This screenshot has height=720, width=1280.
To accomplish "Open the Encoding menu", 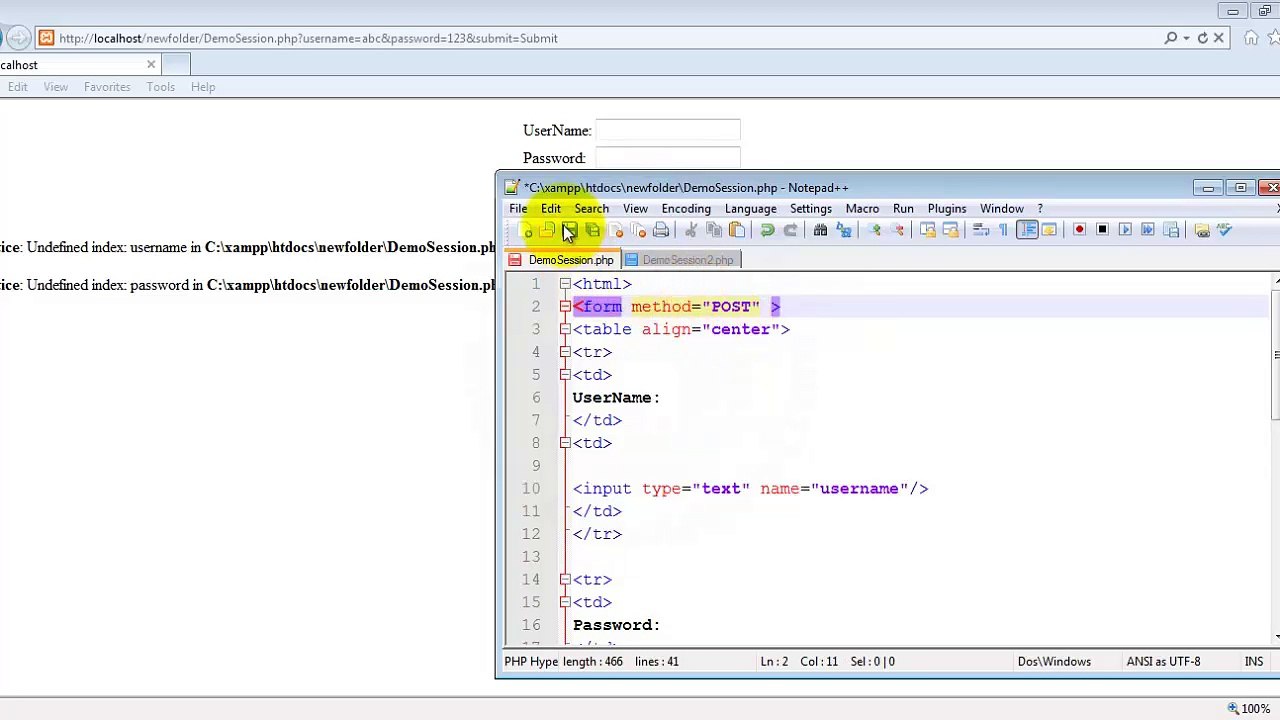I will (686, 208).
